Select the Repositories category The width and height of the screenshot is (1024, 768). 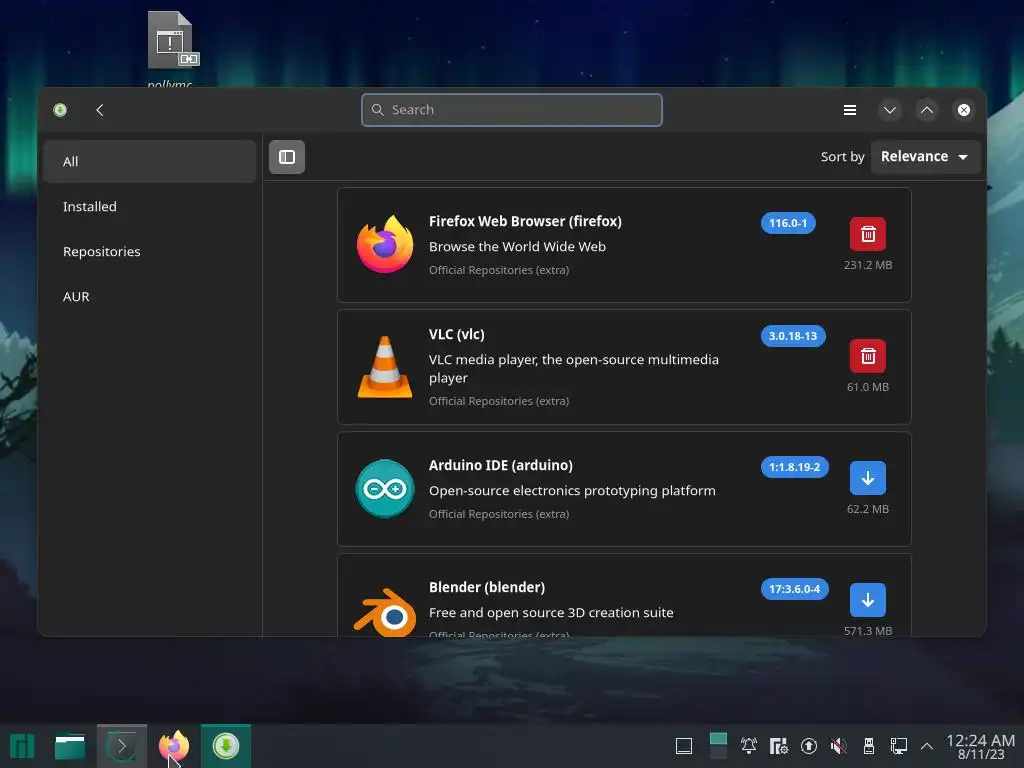pyautogui.click(x=150, y=251)
